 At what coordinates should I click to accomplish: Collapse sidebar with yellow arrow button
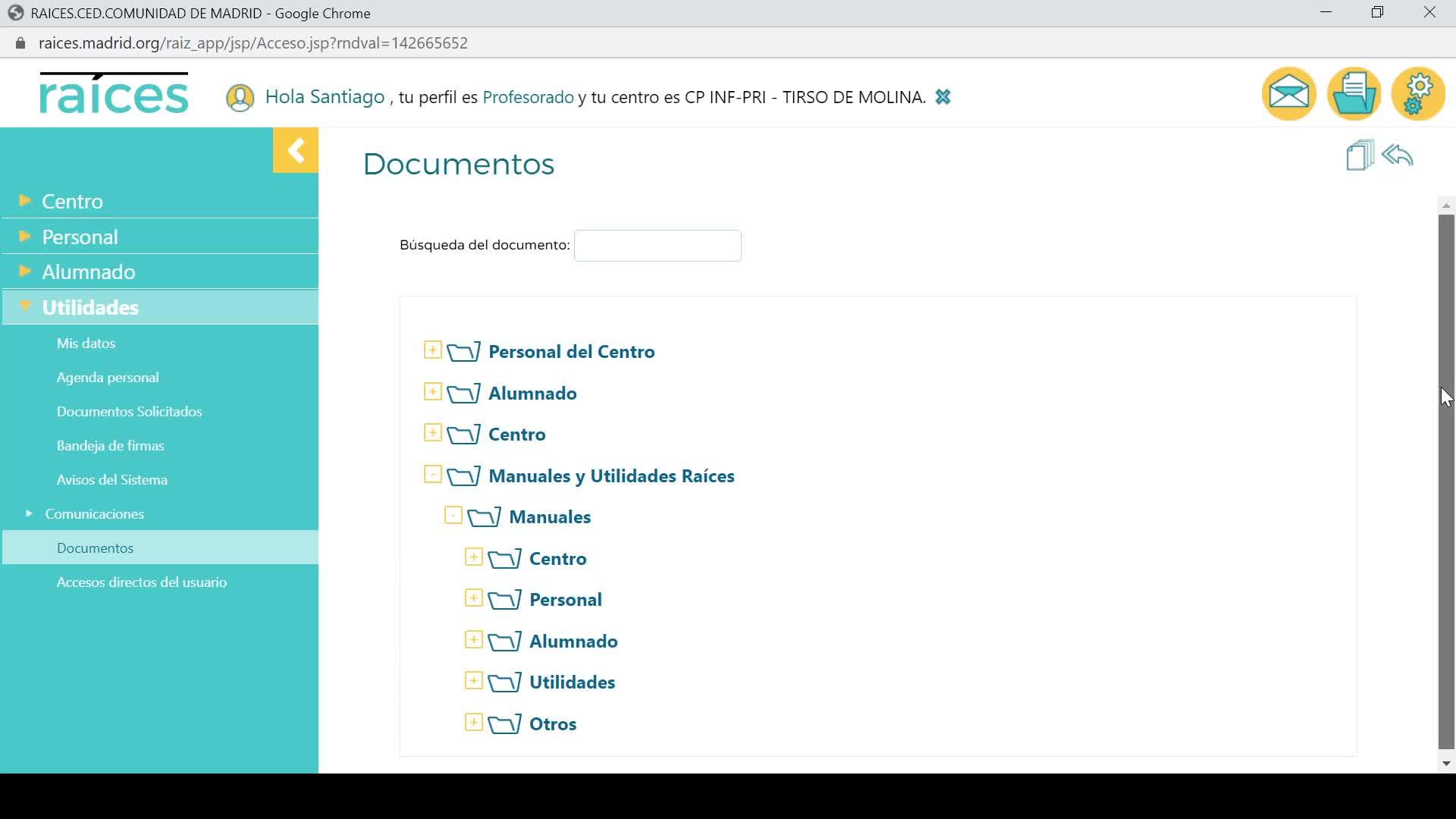[296, 150]
